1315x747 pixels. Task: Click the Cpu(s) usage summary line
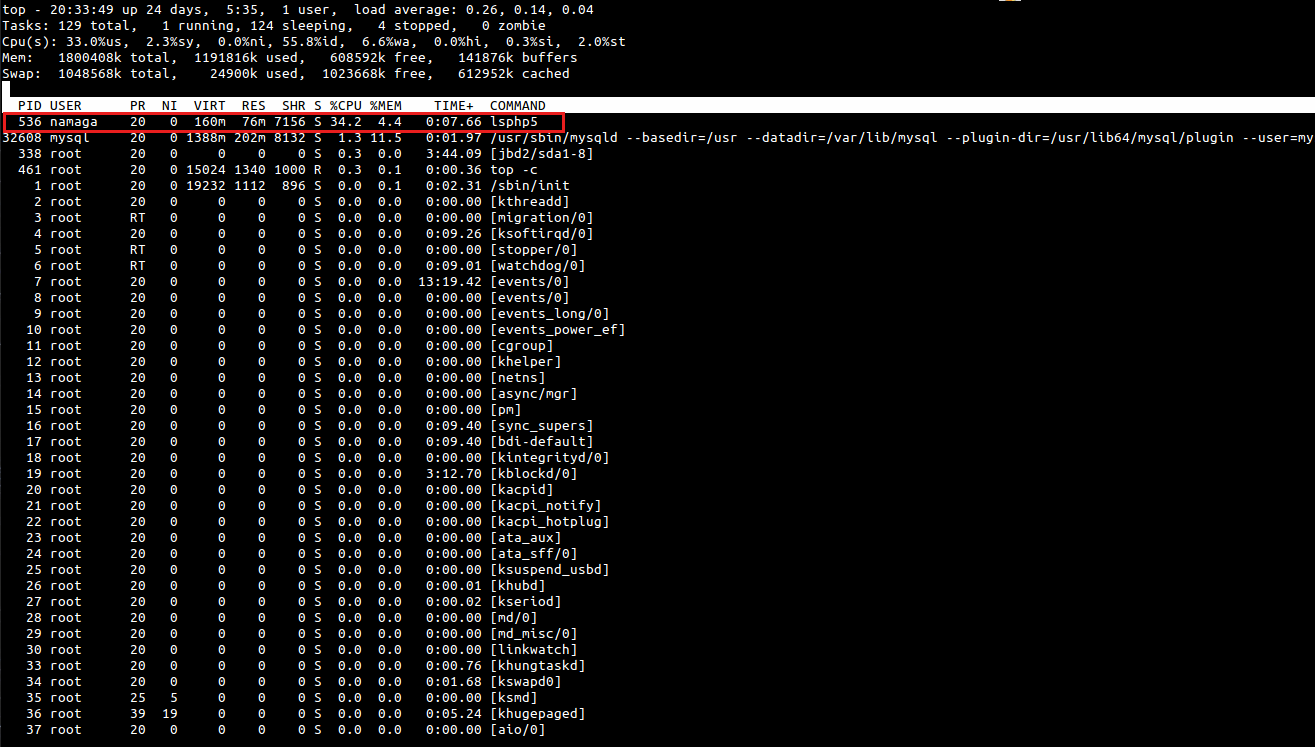coord(315,41)
